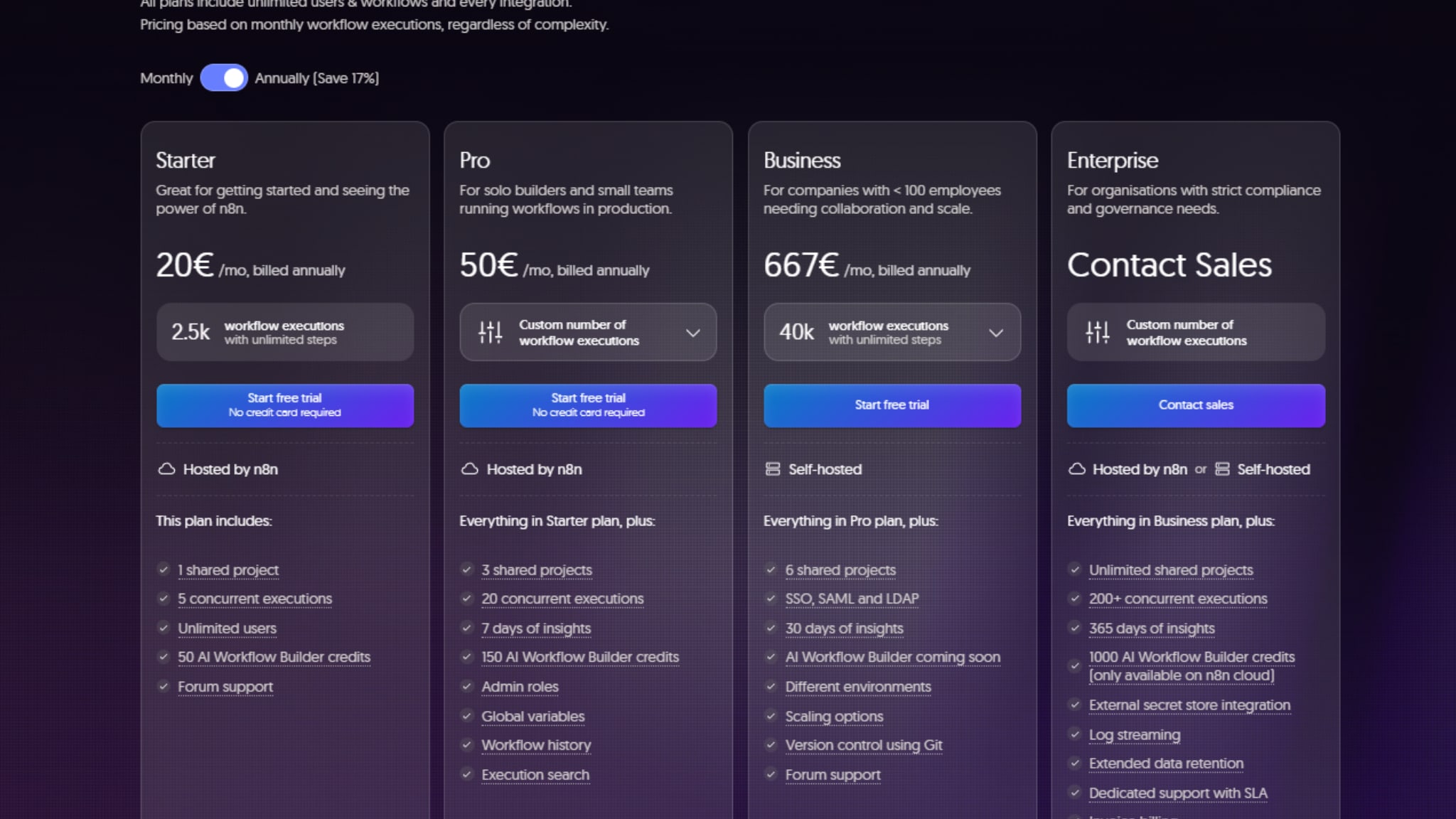
Task: Click checkmark icon beside 'SSO, SAML and LDAP'
Action: pyautogui.click(x=771, y=599)
